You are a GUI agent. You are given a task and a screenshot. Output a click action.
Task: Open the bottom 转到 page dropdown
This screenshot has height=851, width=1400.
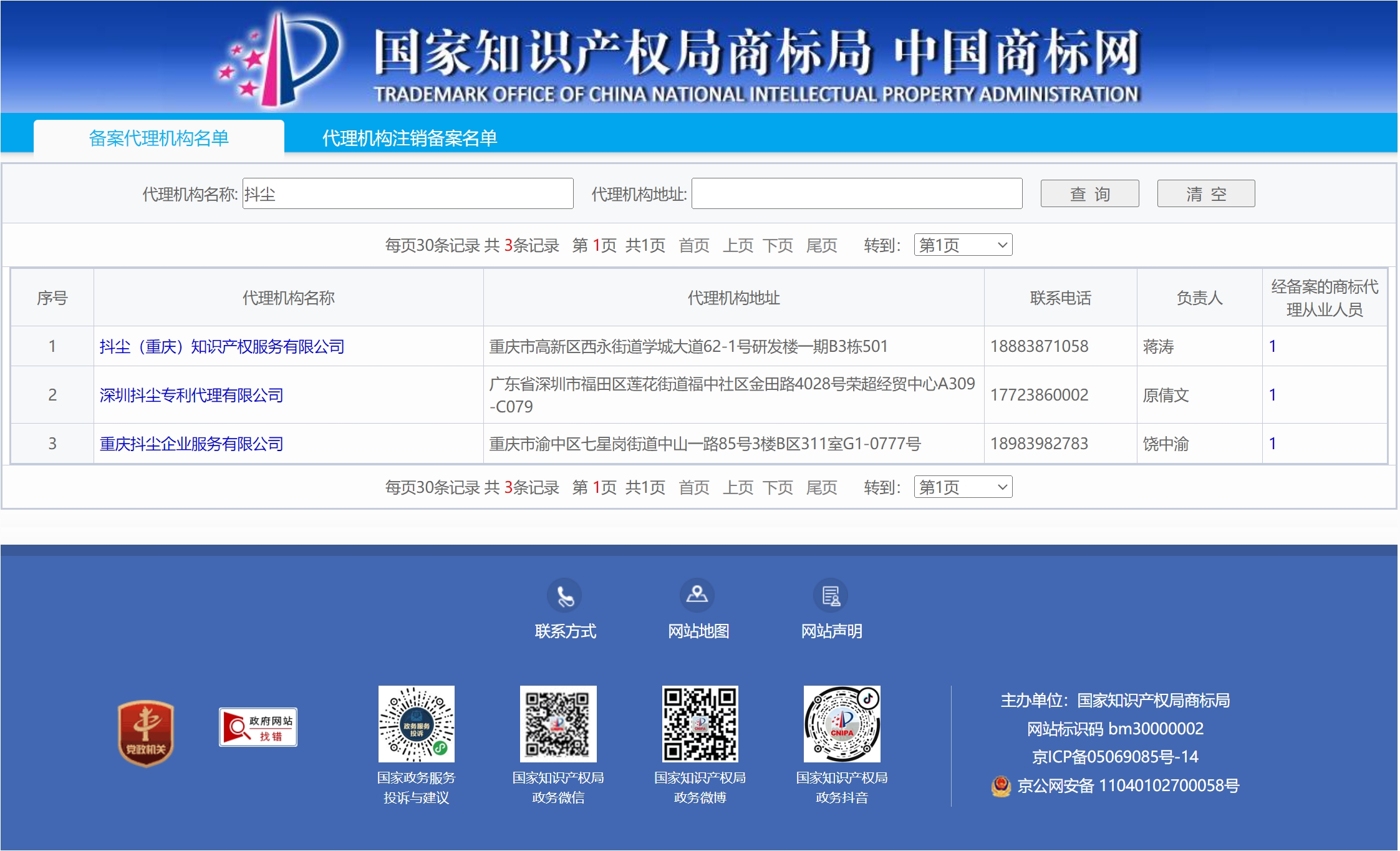(963, 487)
